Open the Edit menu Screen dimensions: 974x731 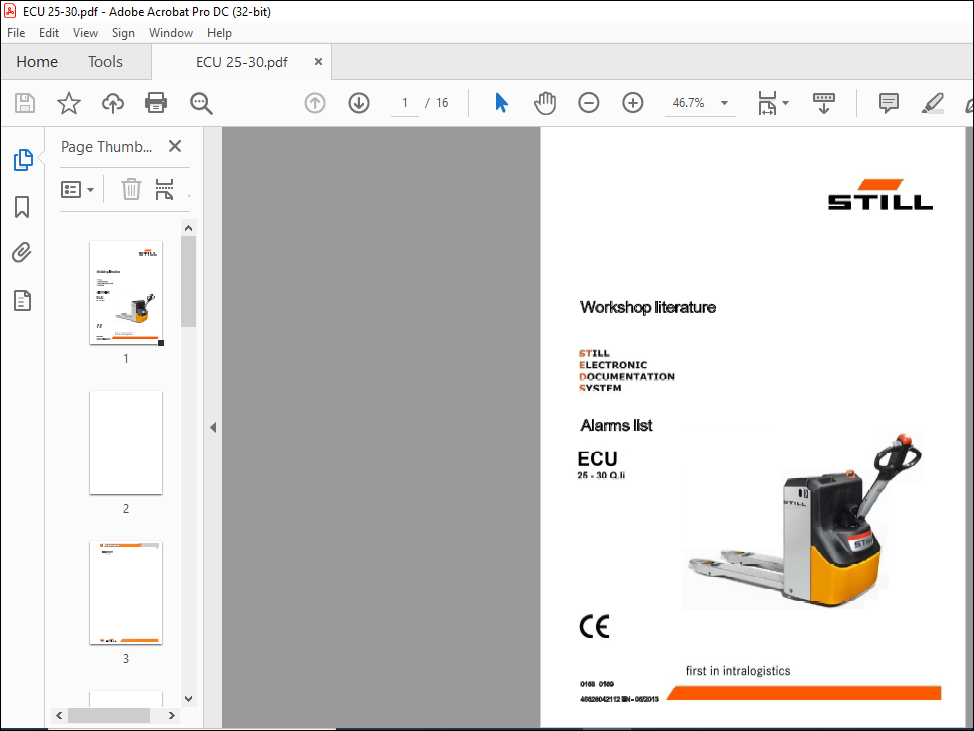(x=48, y=33)
